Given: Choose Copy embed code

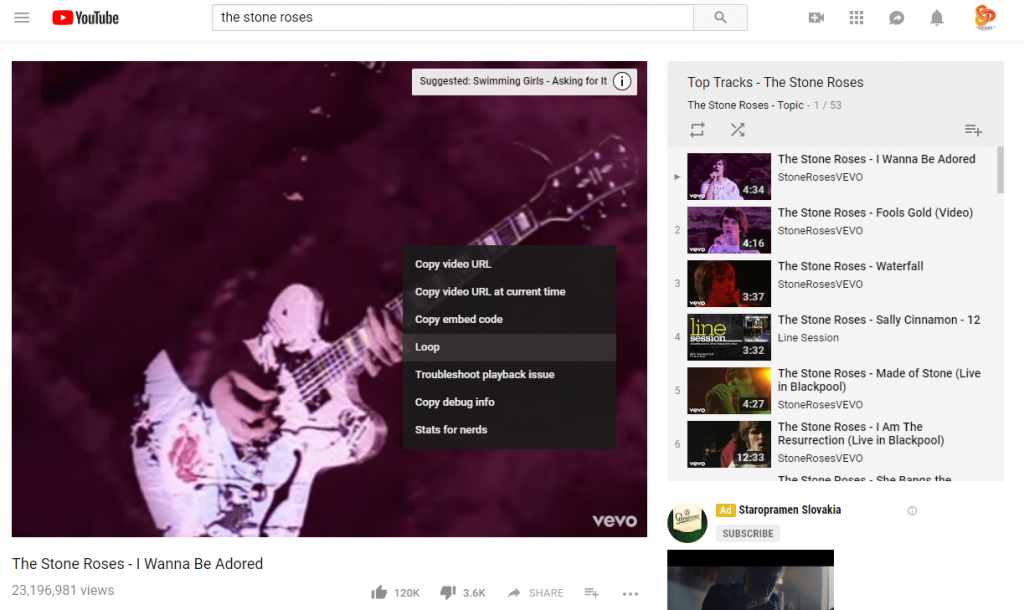Looking at the screenshot, I should pyautogui.click(x=509, y=319).
